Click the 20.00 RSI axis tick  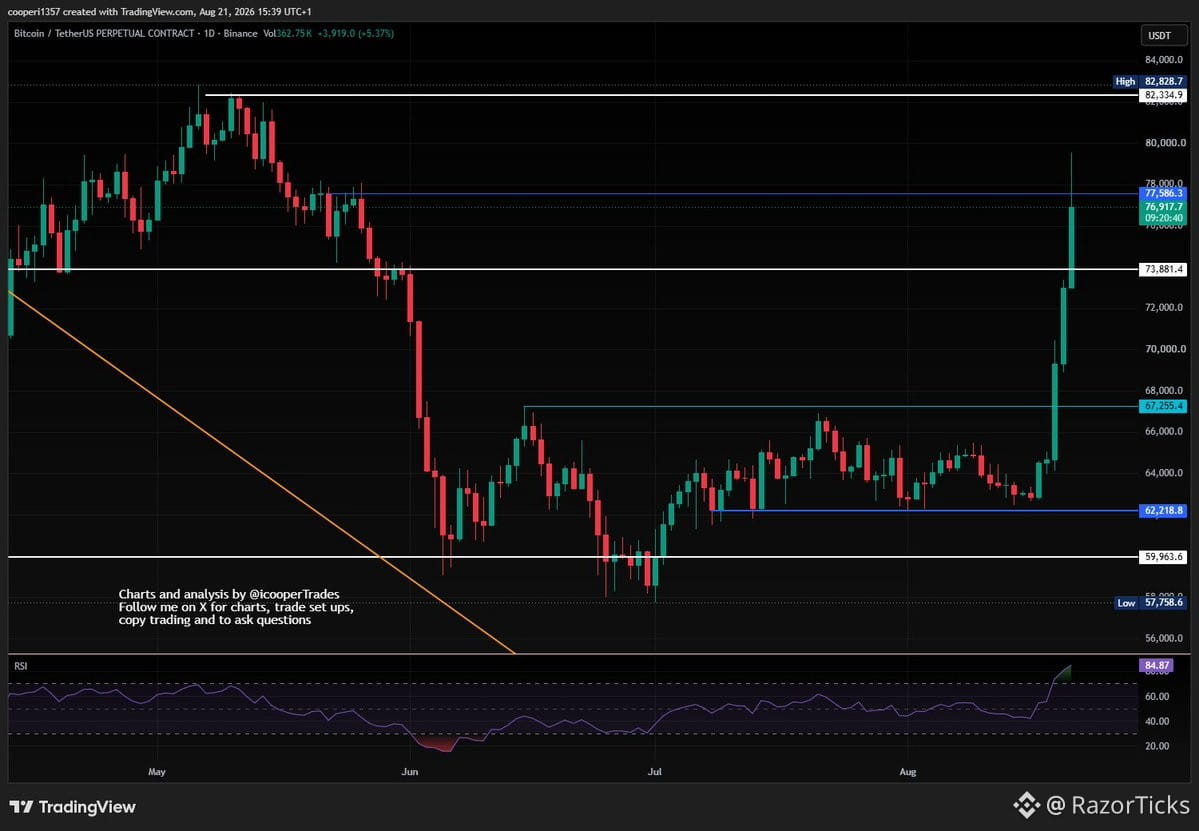click(x=1157, y=746)
